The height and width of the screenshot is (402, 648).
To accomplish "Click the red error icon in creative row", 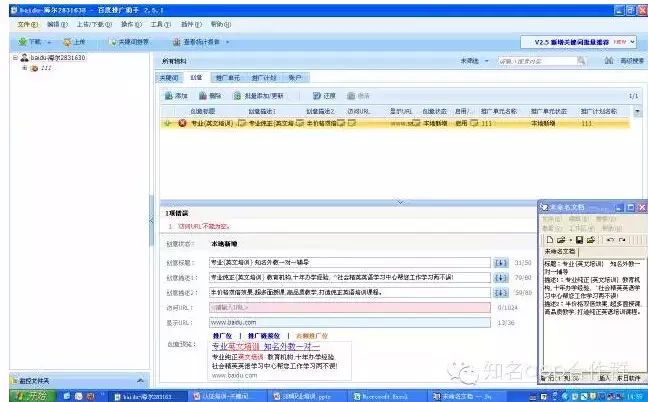I will coord(182,123).
